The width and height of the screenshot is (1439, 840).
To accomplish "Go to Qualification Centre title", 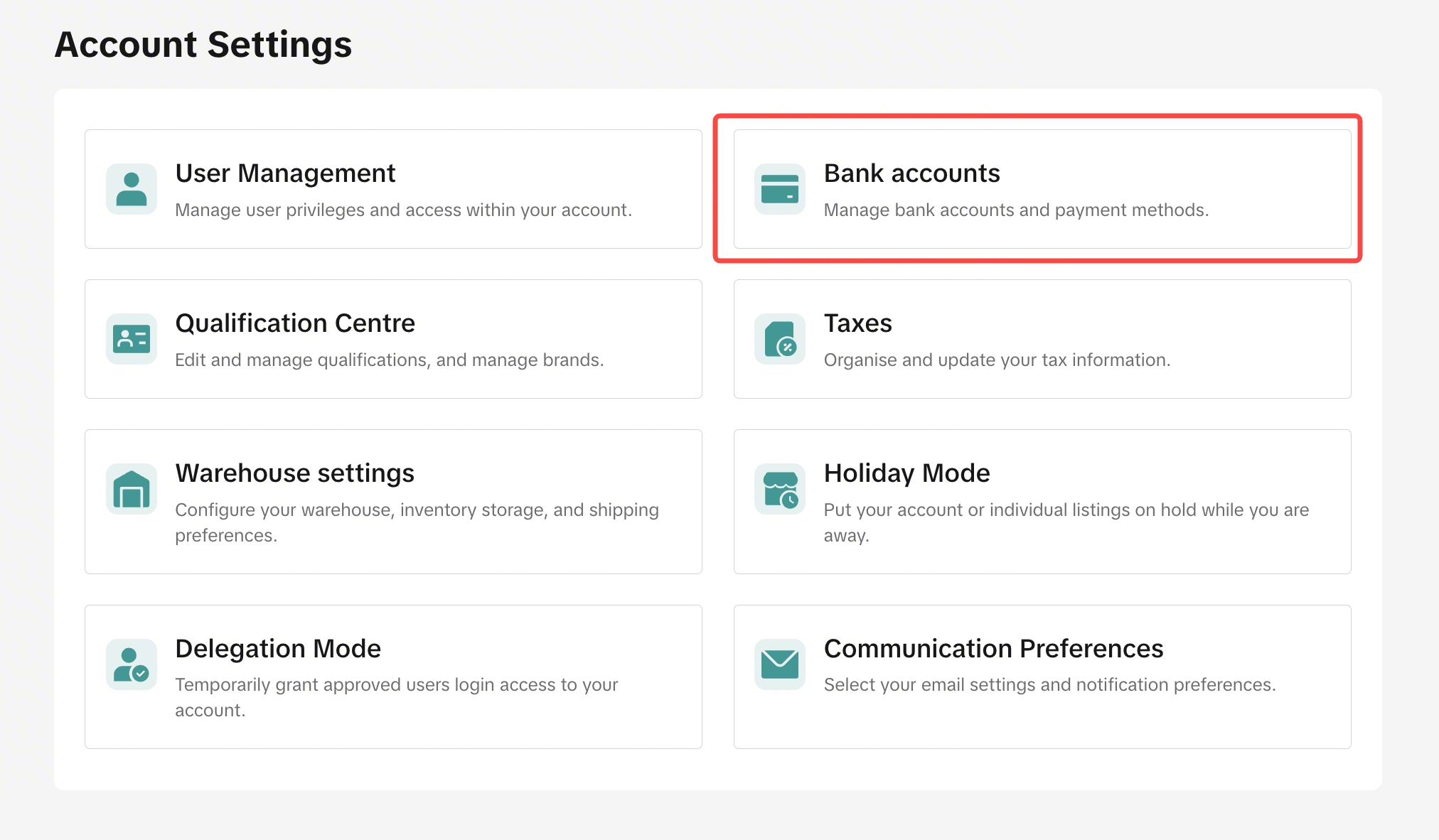I will [295, 323].
